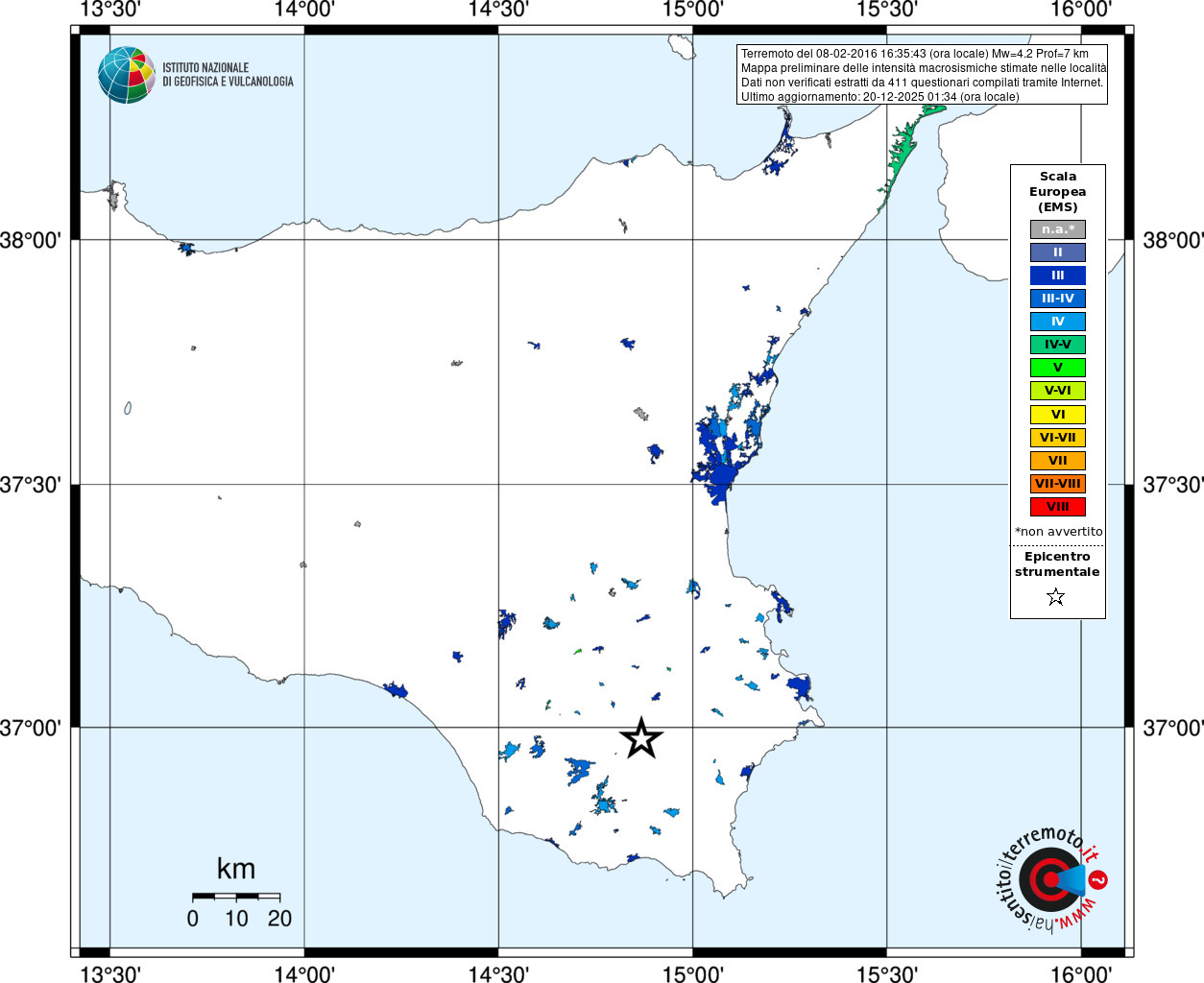This screenshot has width=1204, height=983.
Task: Select the green intensity V swatch
Action: click(x=1058, y=368)
